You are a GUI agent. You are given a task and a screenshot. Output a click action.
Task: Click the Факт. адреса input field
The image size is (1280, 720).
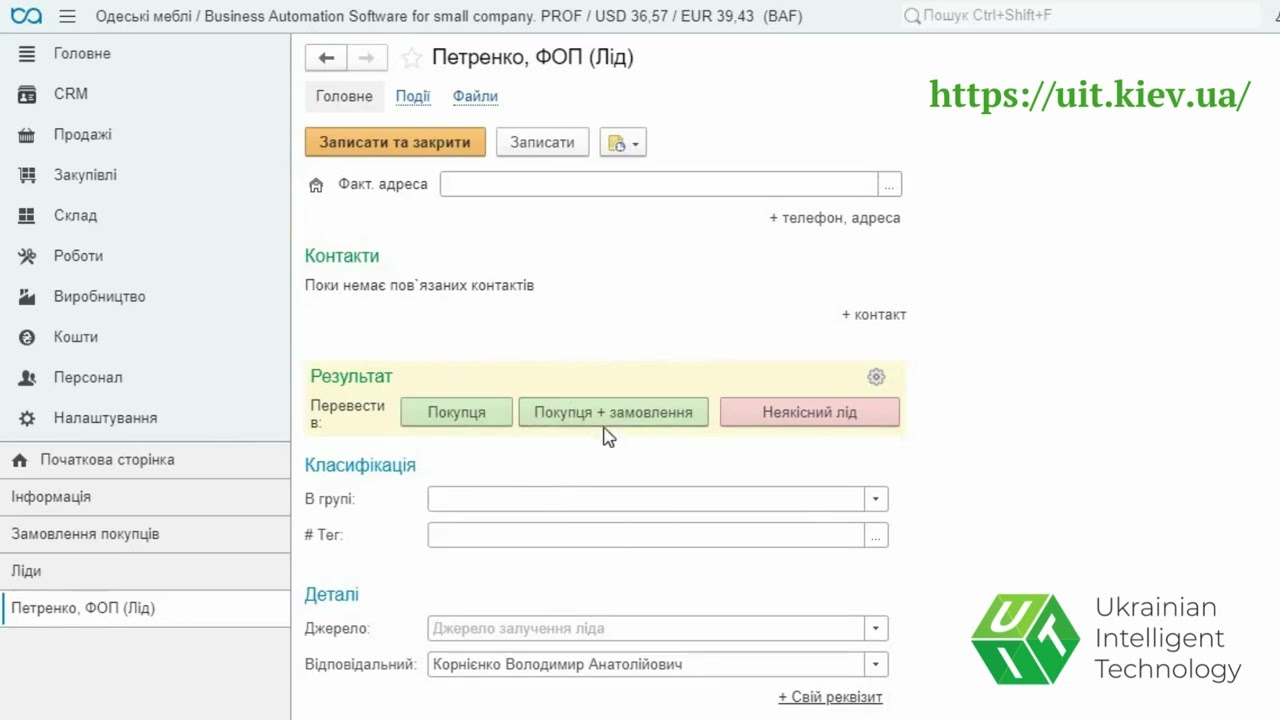[x=659, y=184]
